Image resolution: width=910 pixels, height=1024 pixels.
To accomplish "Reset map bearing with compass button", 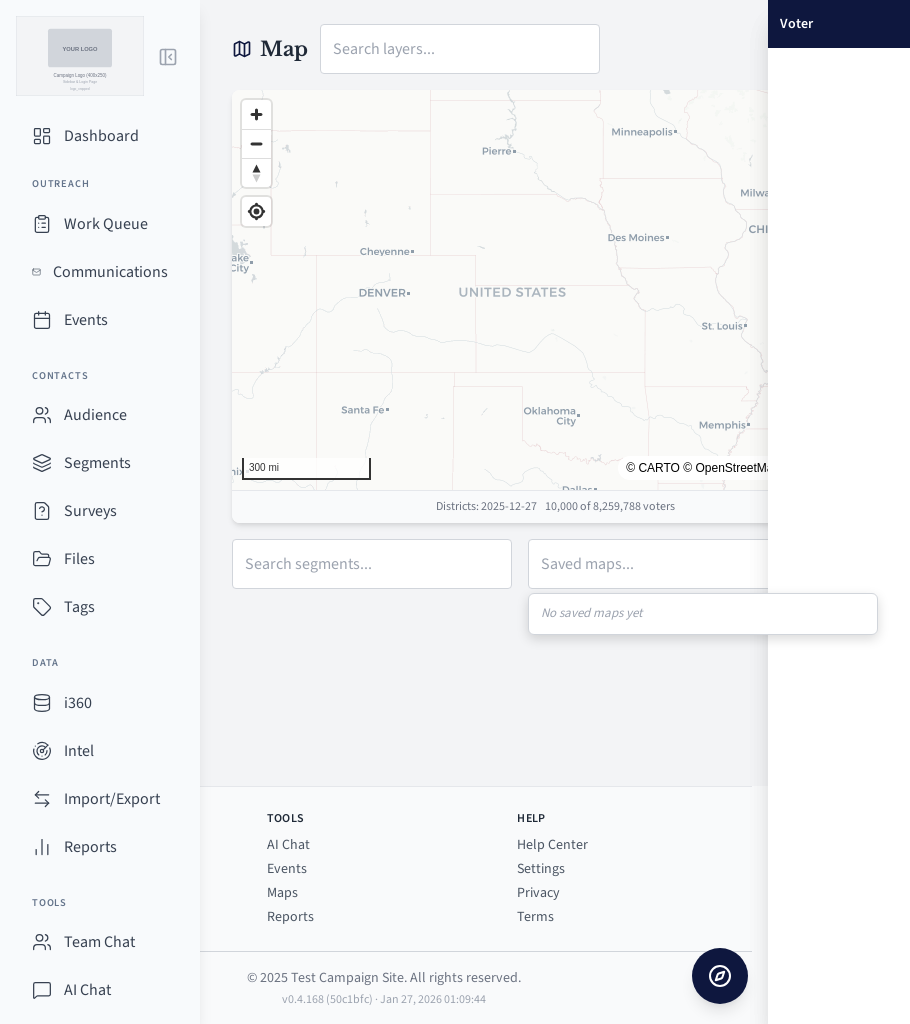I will 256,173.
